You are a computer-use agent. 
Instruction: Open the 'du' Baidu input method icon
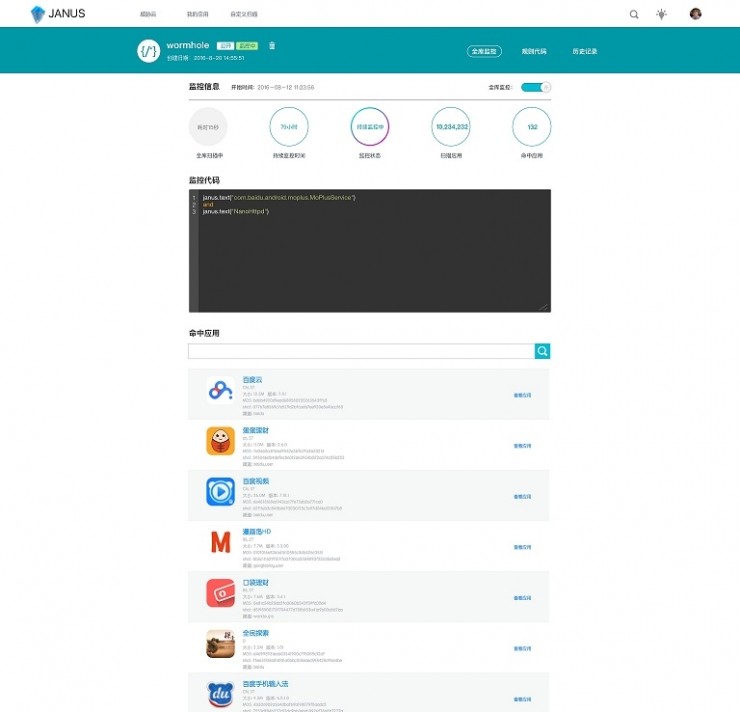pos(220,694)
